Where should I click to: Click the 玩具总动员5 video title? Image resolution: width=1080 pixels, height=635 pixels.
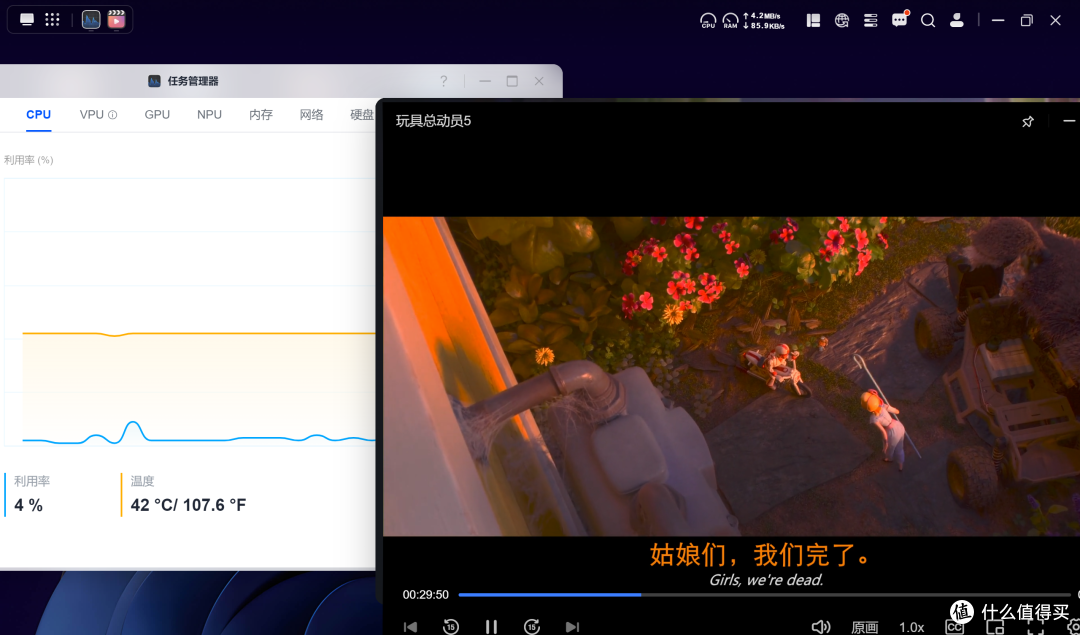[433, 121]
